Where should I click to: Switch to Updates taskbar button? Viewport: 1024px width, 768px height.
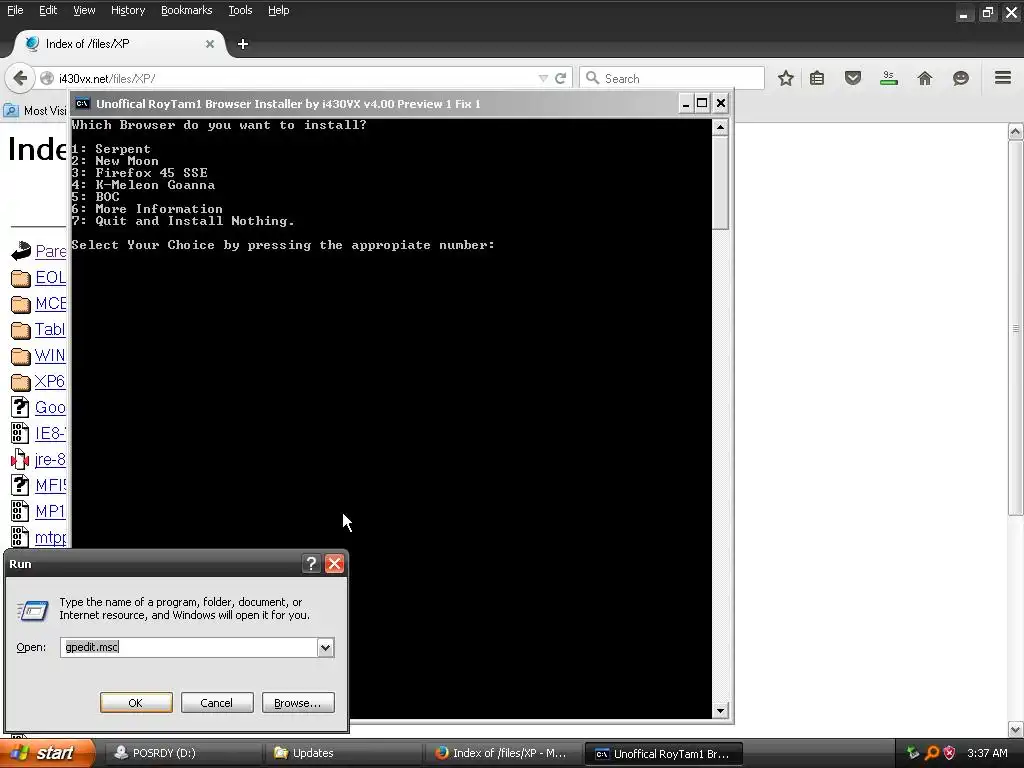342,753
